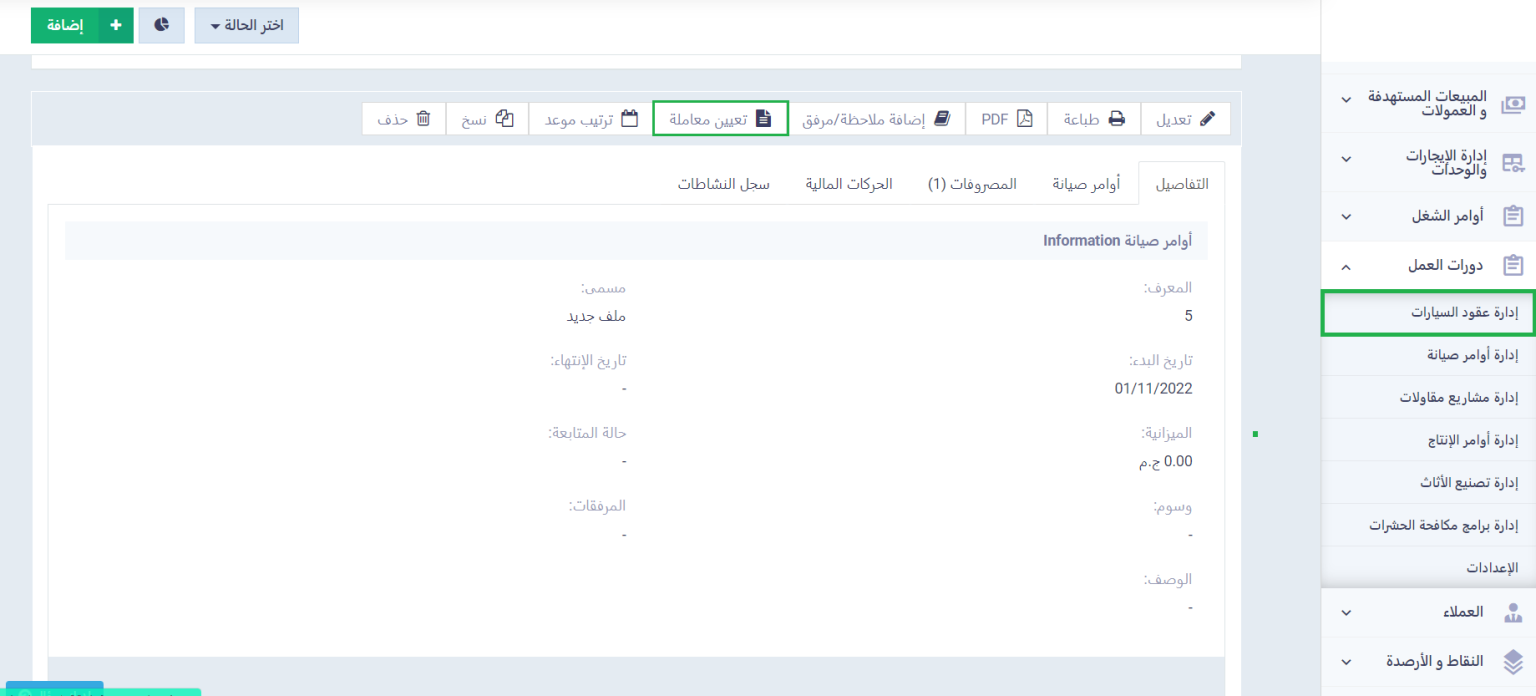Screen dimensions: 1536x696
Task: Click the printer Print (طباعة) button
Action: pos(1093,119)
